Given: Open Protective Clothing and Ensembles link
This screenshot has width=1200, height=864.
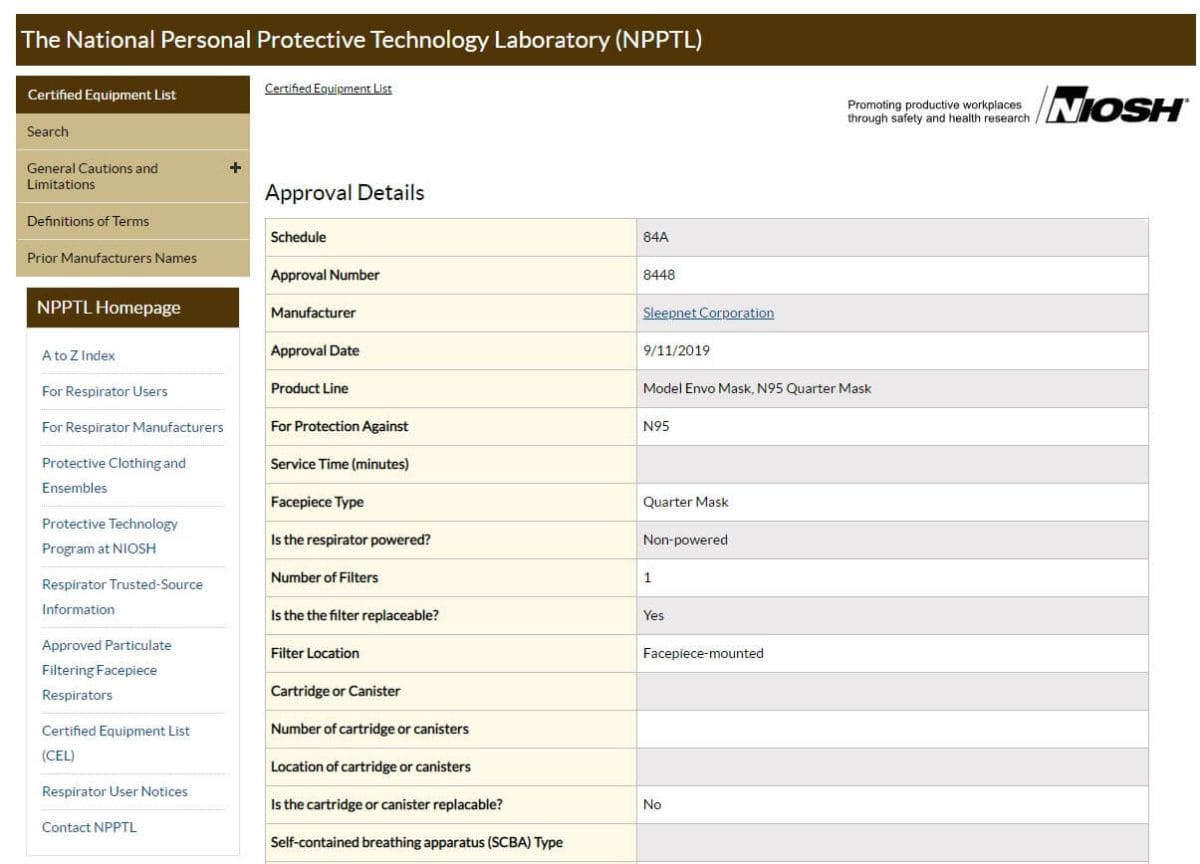Looking at the screenshot, I should [114, 476].
